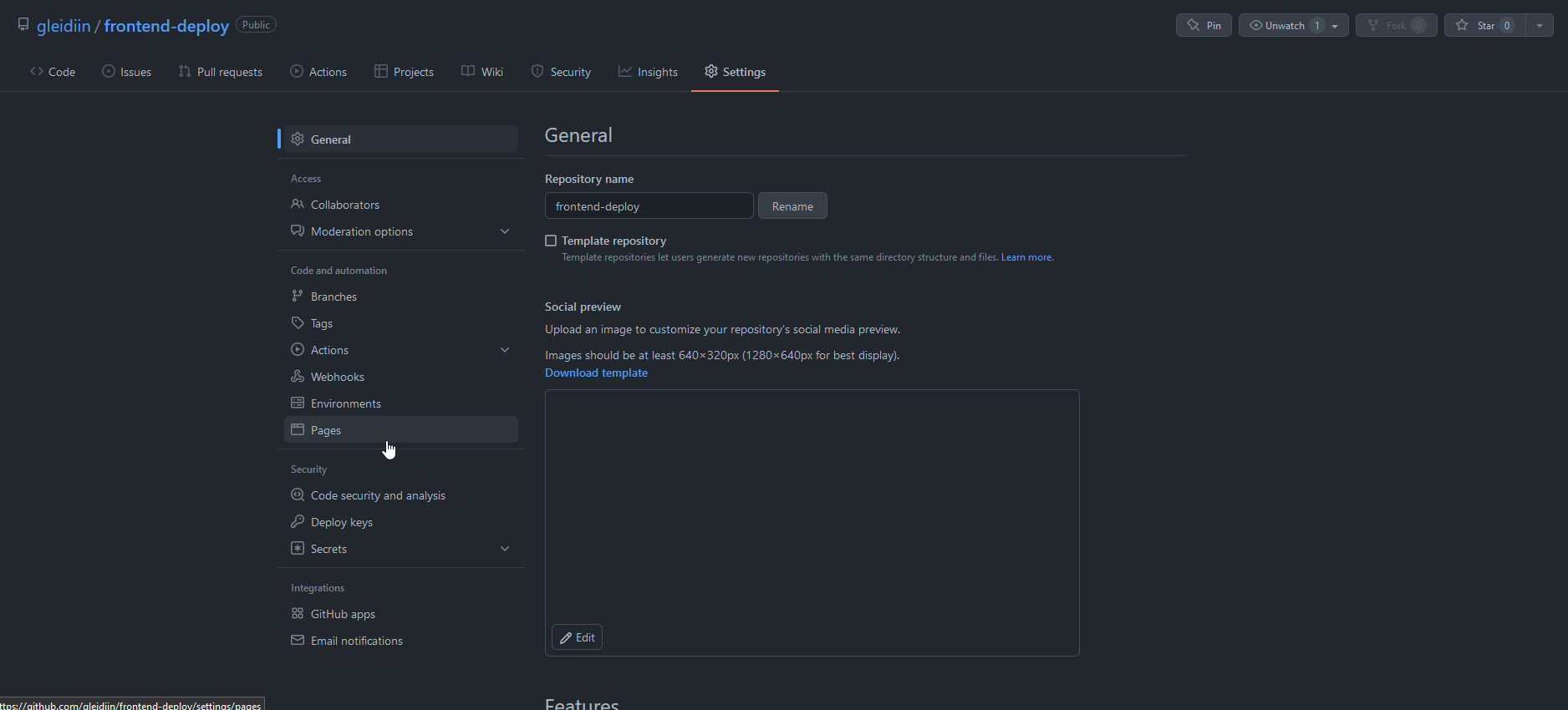The height and width of the screenshot is (710, 1568).
Task: Open the Issues tab
Action: click(126, 72)
